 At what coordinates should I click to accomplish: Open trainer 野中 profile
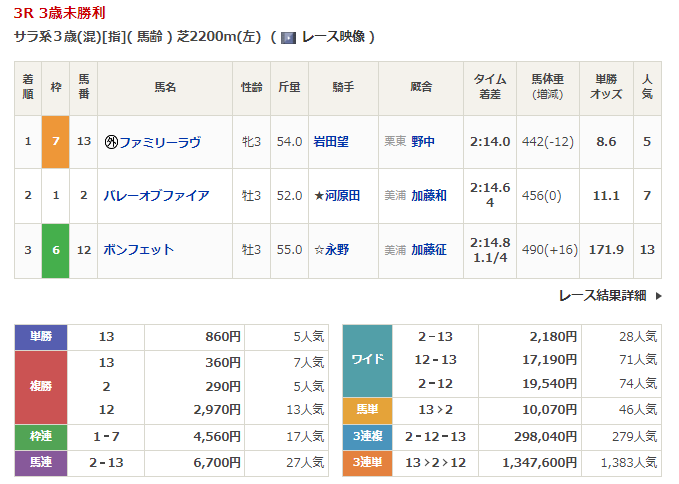point(422,142)
